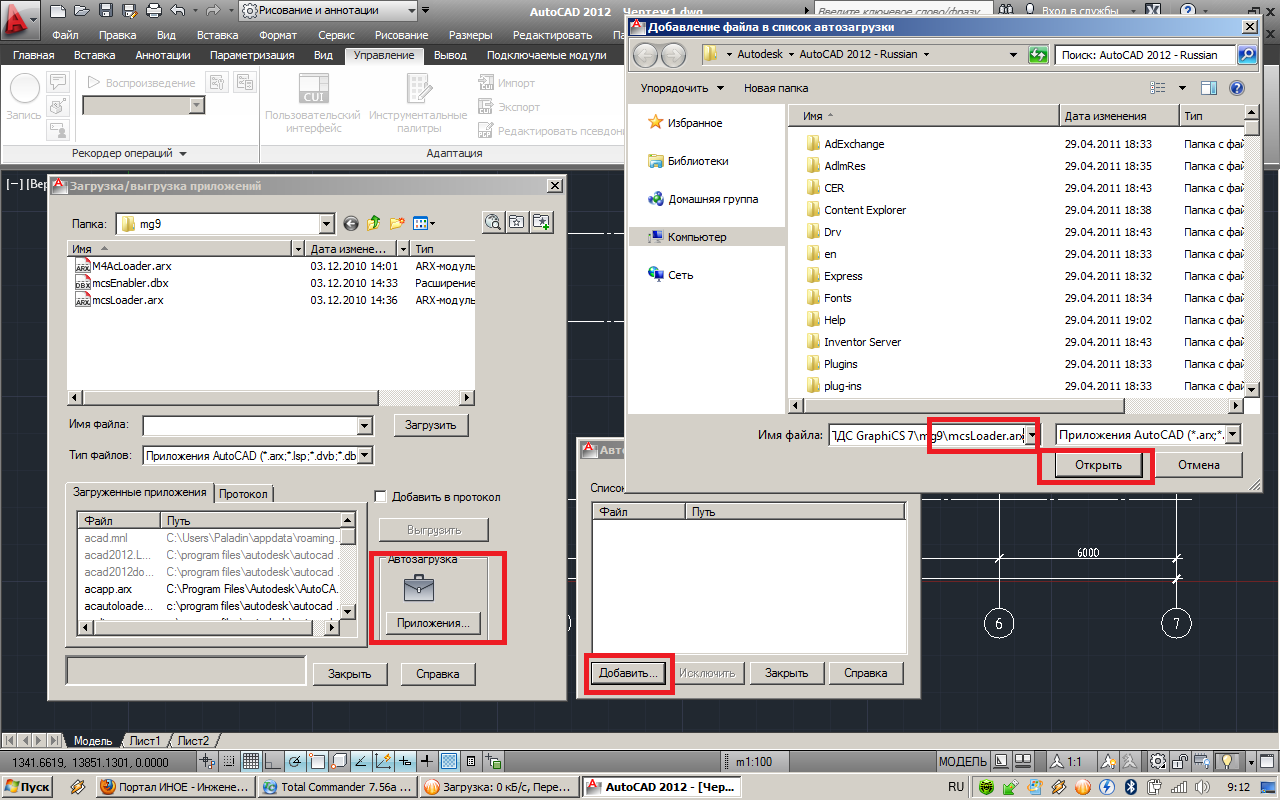The width and height of the screenshot is (1280, 800).
Task: Click the CUI User Interface ribbon icon
Action: [x=313, y=104]
